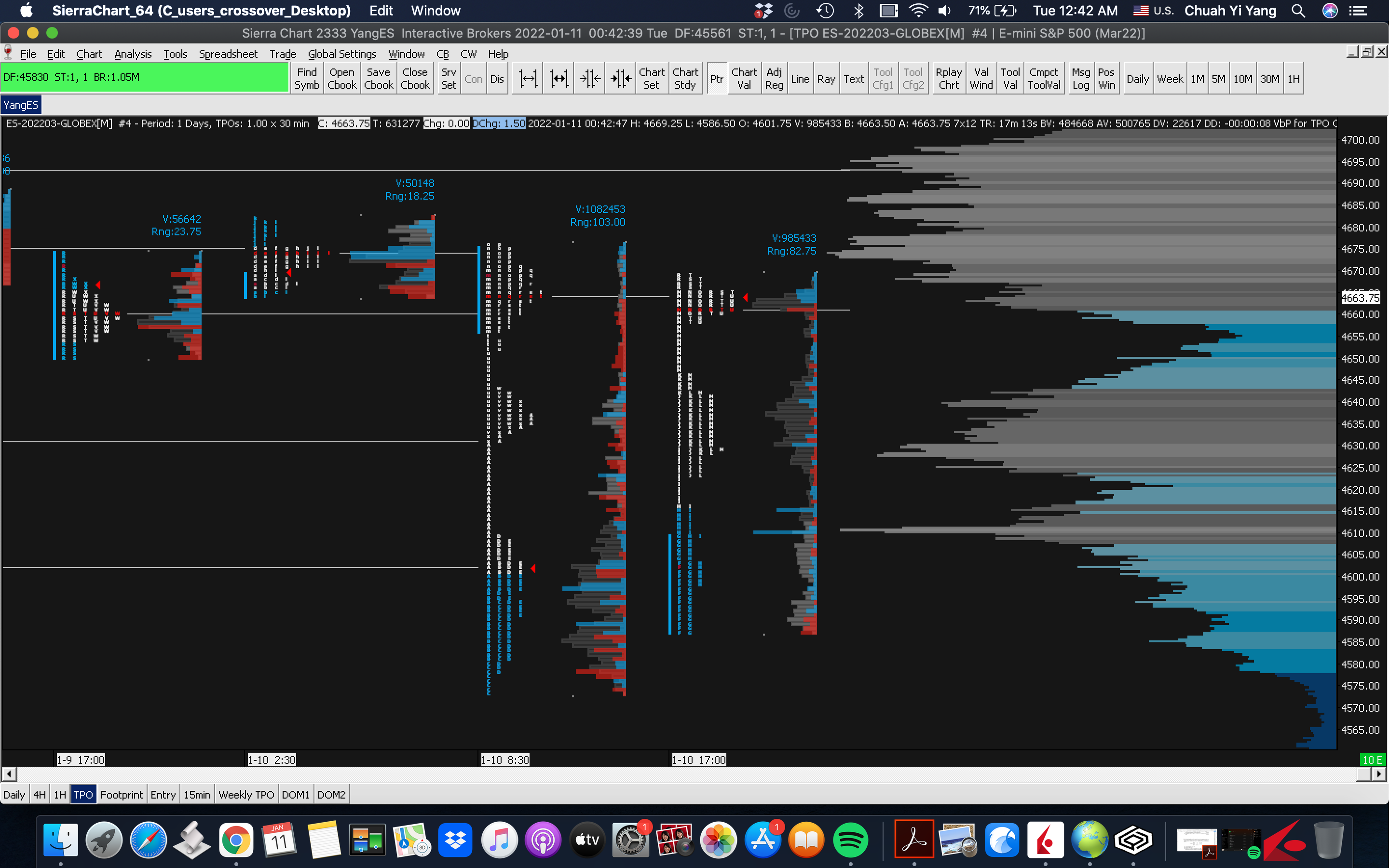Open the Global Settings menu
Viewport: 1389px width, 868px height.
click(x=342, y=54)
